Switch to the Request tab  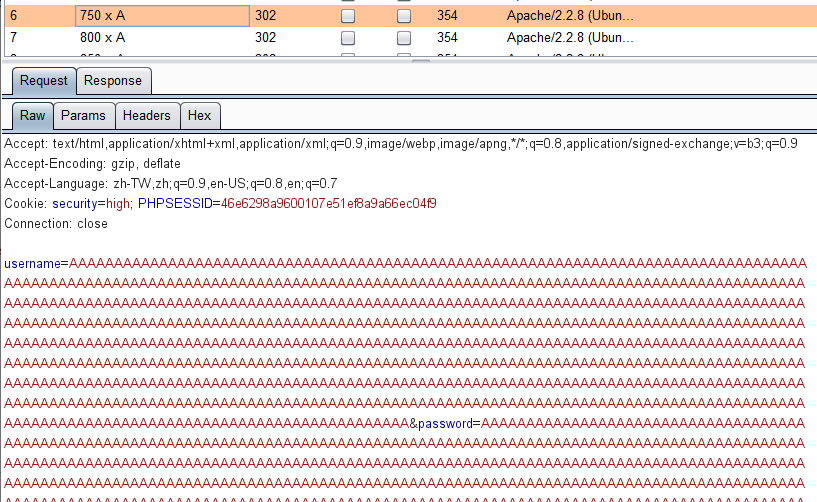tap(44, 81)
